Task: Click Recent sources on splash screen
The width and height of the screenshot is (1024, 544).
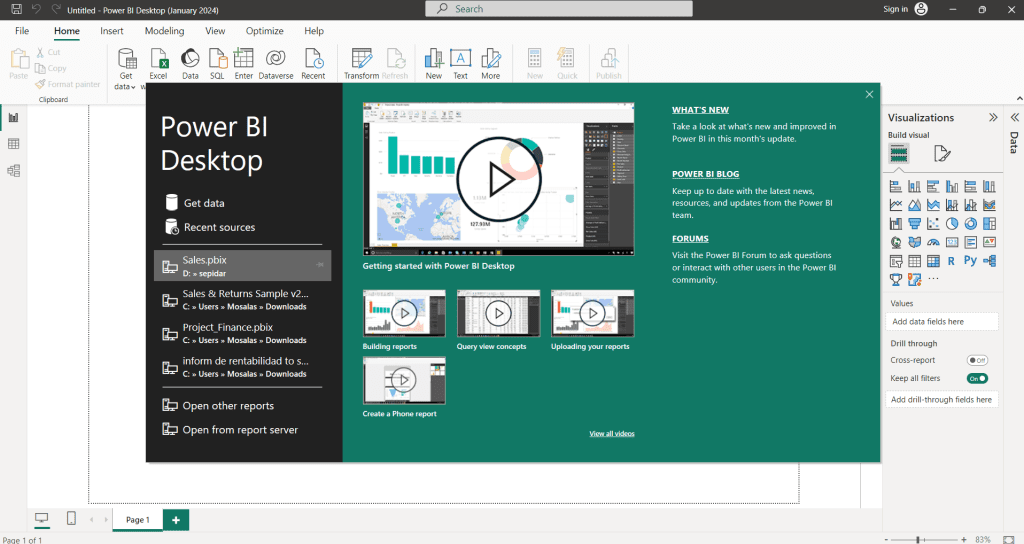Action: [x=210, y=227]
